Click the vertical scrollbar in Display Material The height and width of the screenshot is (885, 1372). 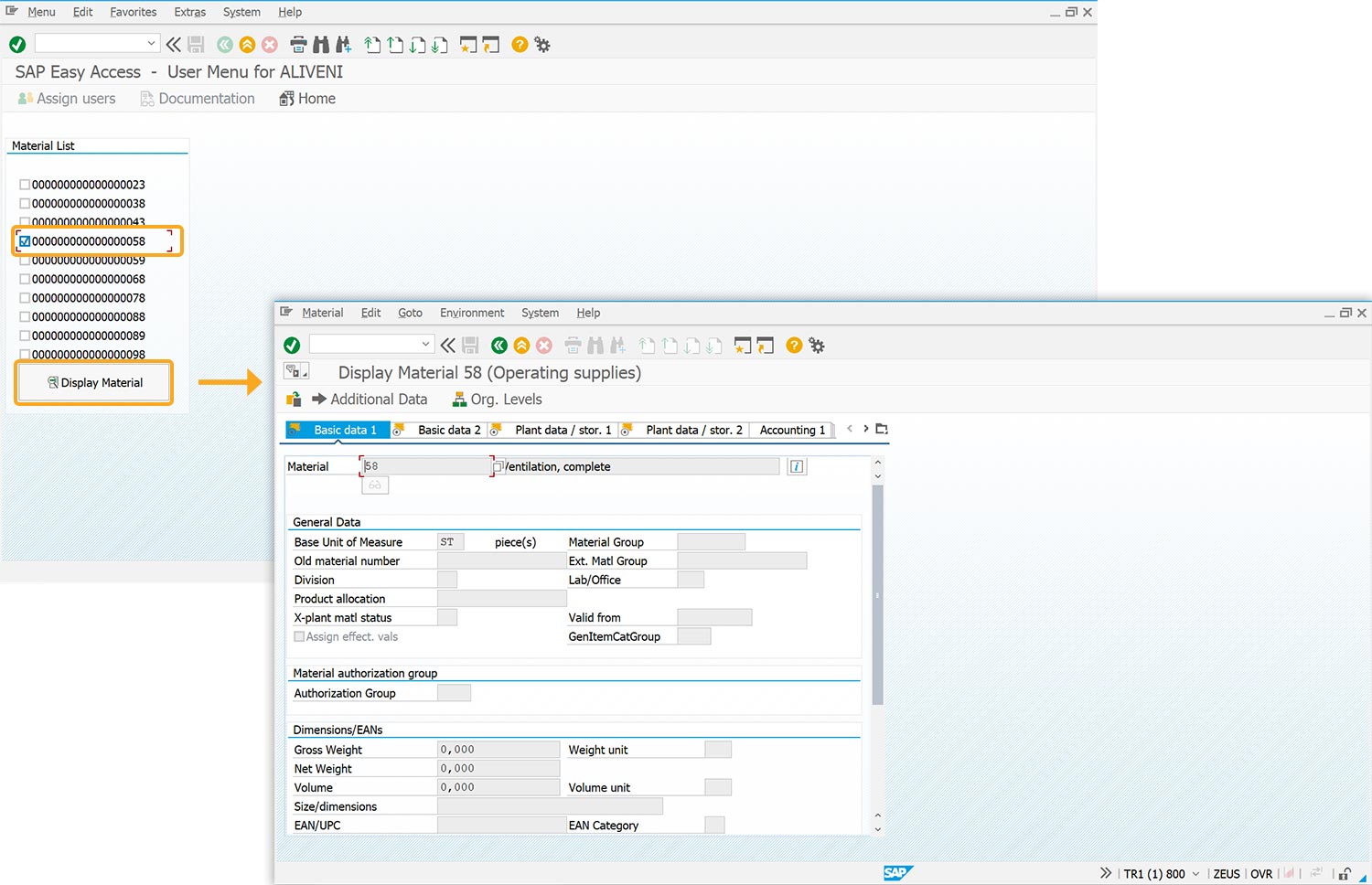878,594
